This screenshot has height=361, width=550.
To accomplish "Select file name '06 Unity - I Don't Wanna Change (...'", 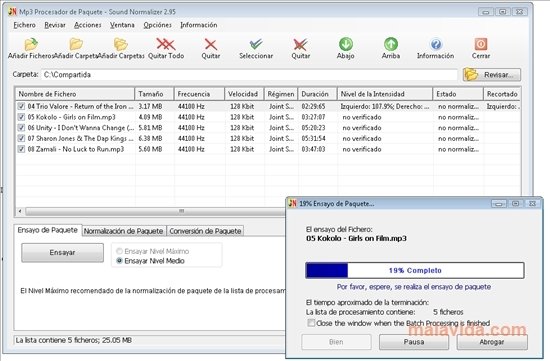I will click(x=81, y=128).
